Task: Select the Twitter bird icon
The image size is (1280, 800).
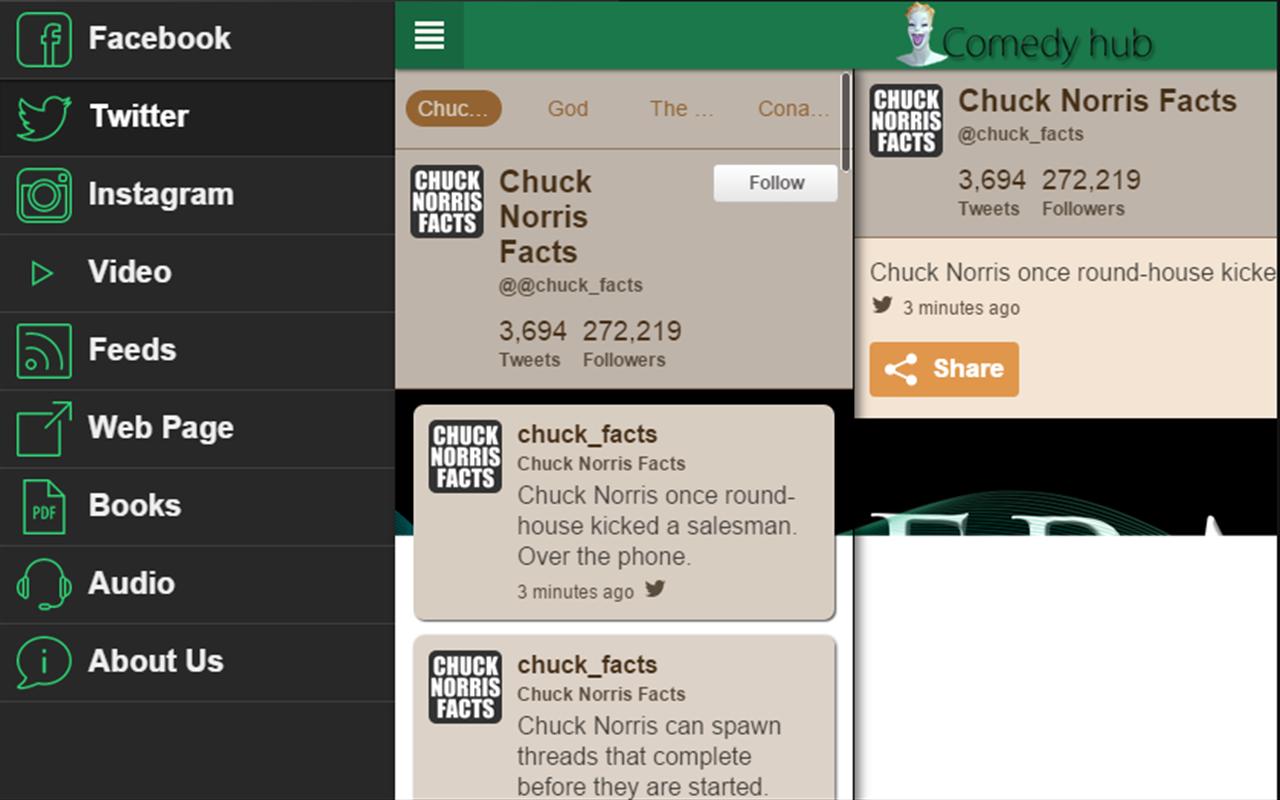Action: [44, 118]
